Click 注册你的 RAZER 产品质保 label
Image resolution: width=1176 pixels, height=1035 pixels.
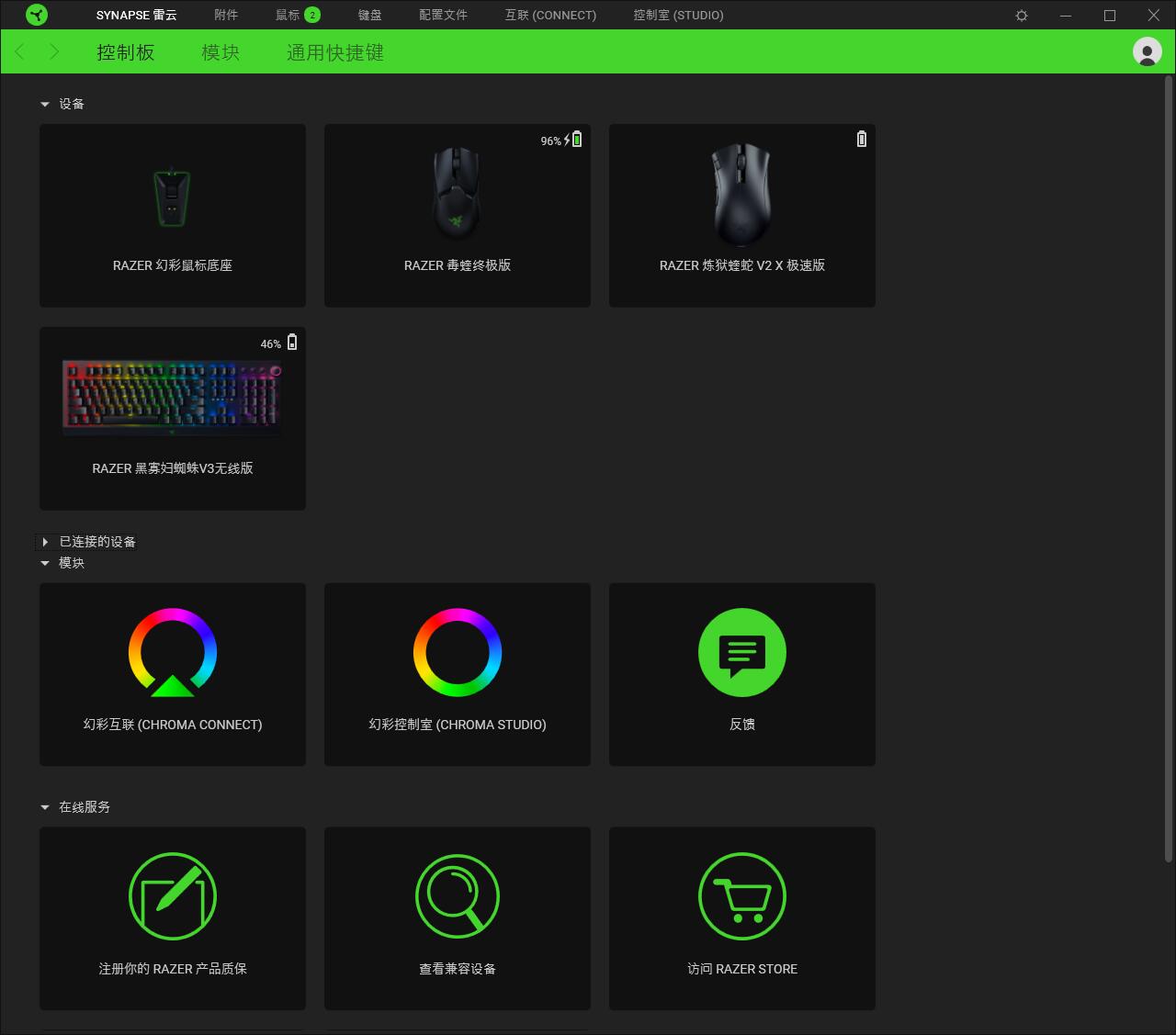click(x=173, y=969)
